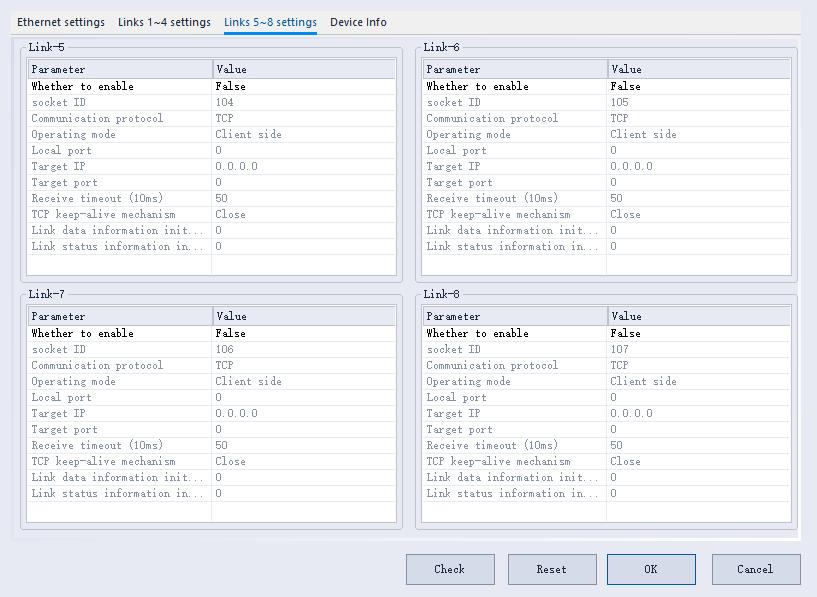
Task: Click Link-7 TCP keep-alive mechanism Close value
Action: pos(303,461)
